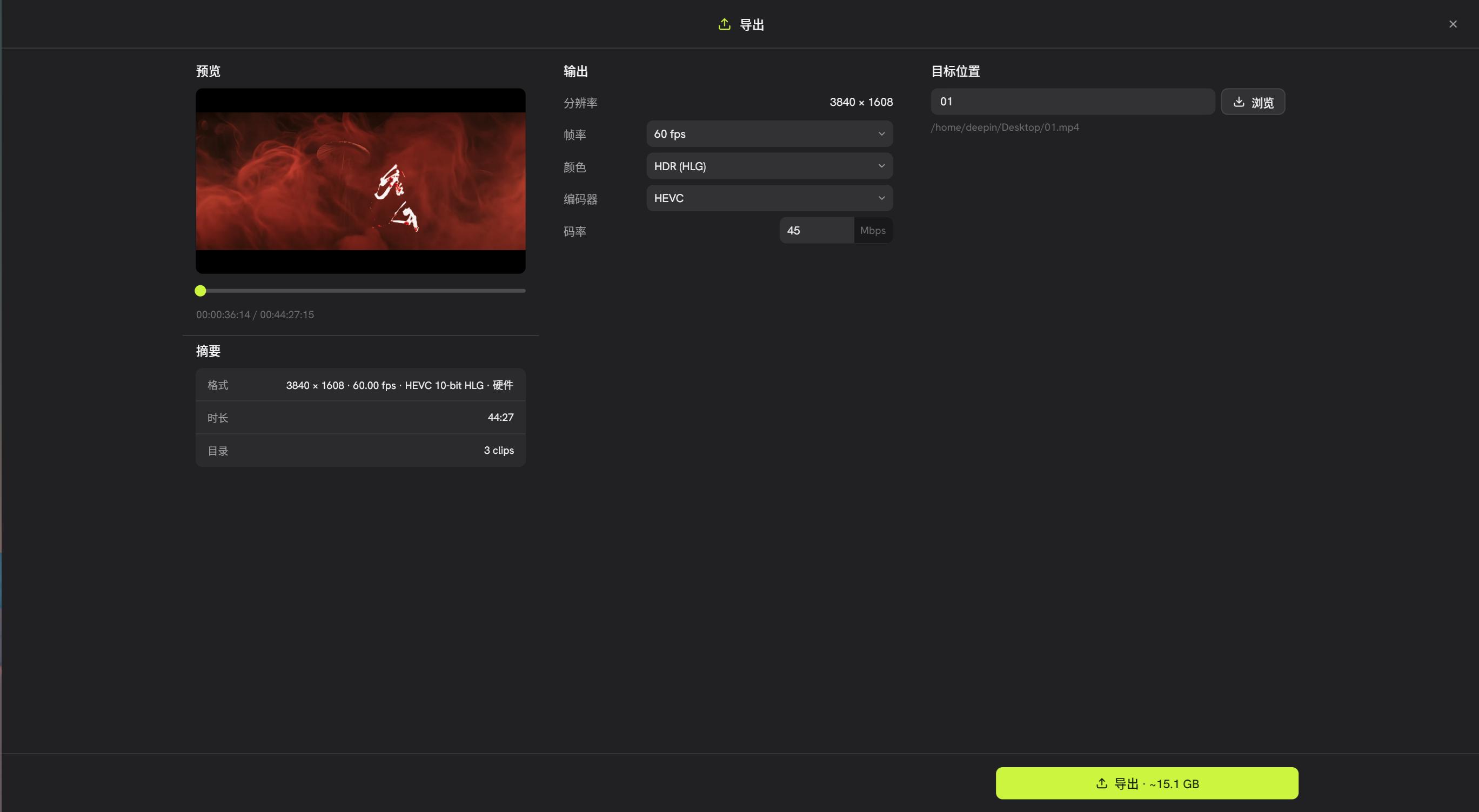
Task: Click the format summary row with HEVC 10-bit HLG
Action: (x=360, y=385)
